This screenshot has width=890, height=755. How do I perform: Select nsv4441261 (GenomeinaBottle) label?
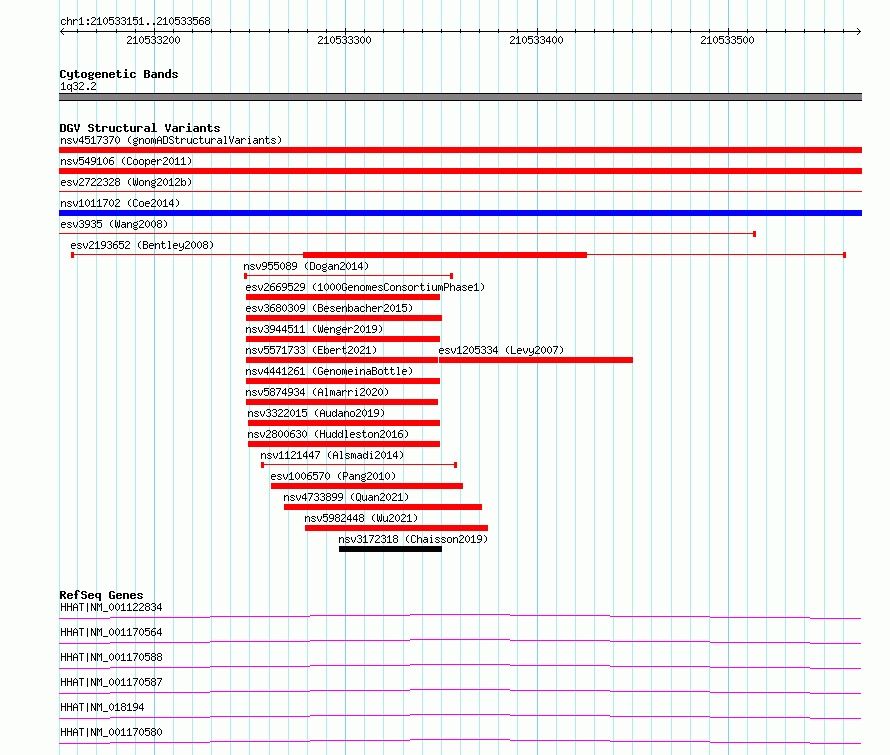click(329, 371)
